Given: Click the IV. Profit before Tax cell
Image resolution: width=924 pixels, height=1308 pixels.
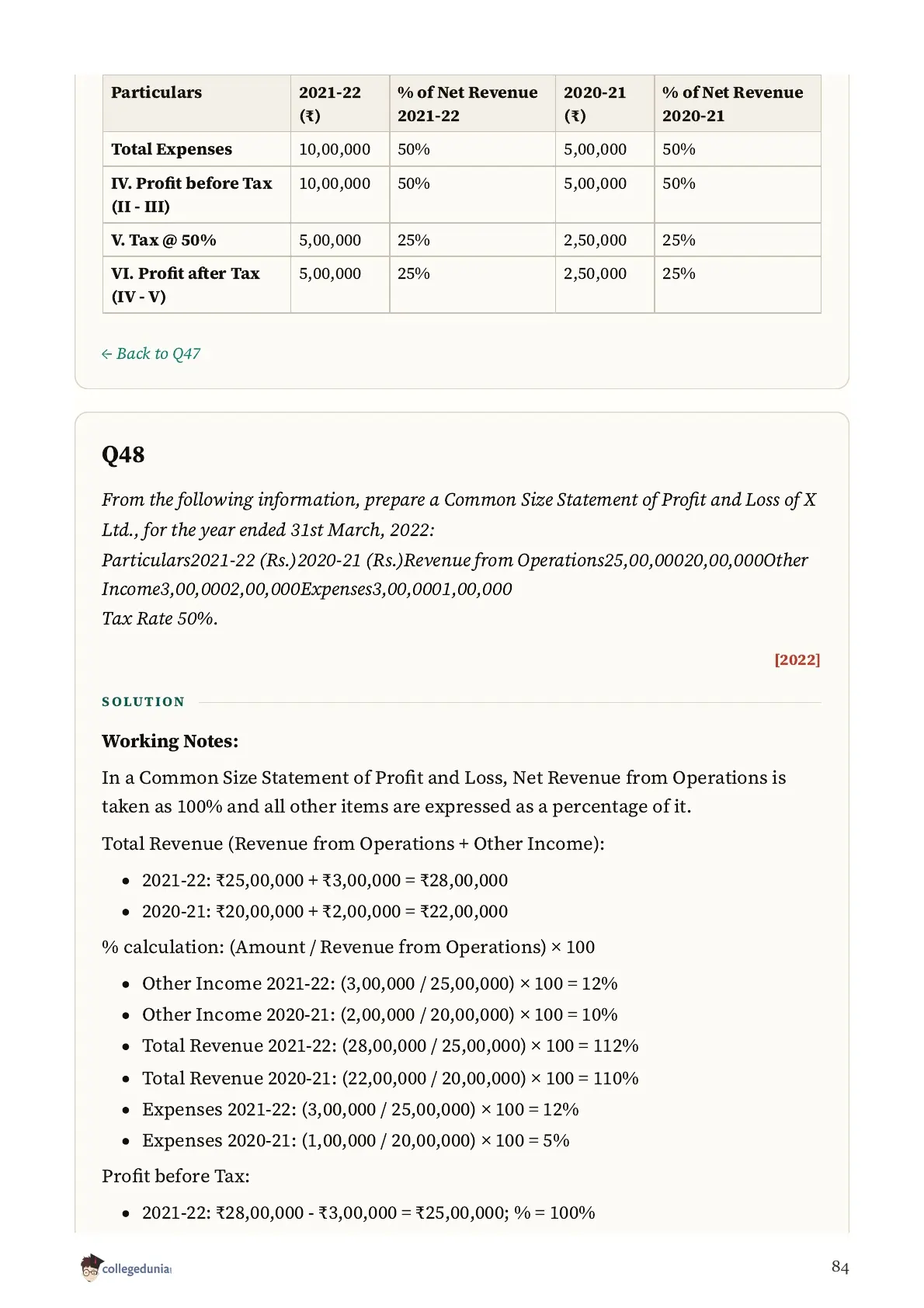Looking at the screenshot, I should pos(196,195).
